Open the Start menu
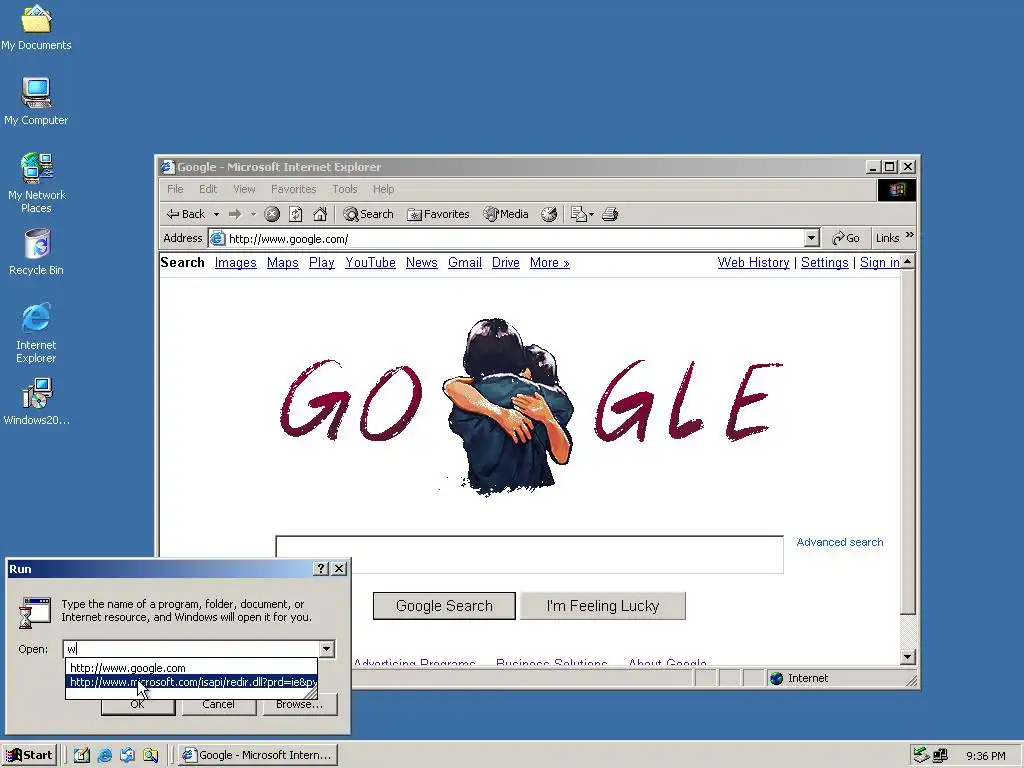1024x768 pixels. click(29, 755)
